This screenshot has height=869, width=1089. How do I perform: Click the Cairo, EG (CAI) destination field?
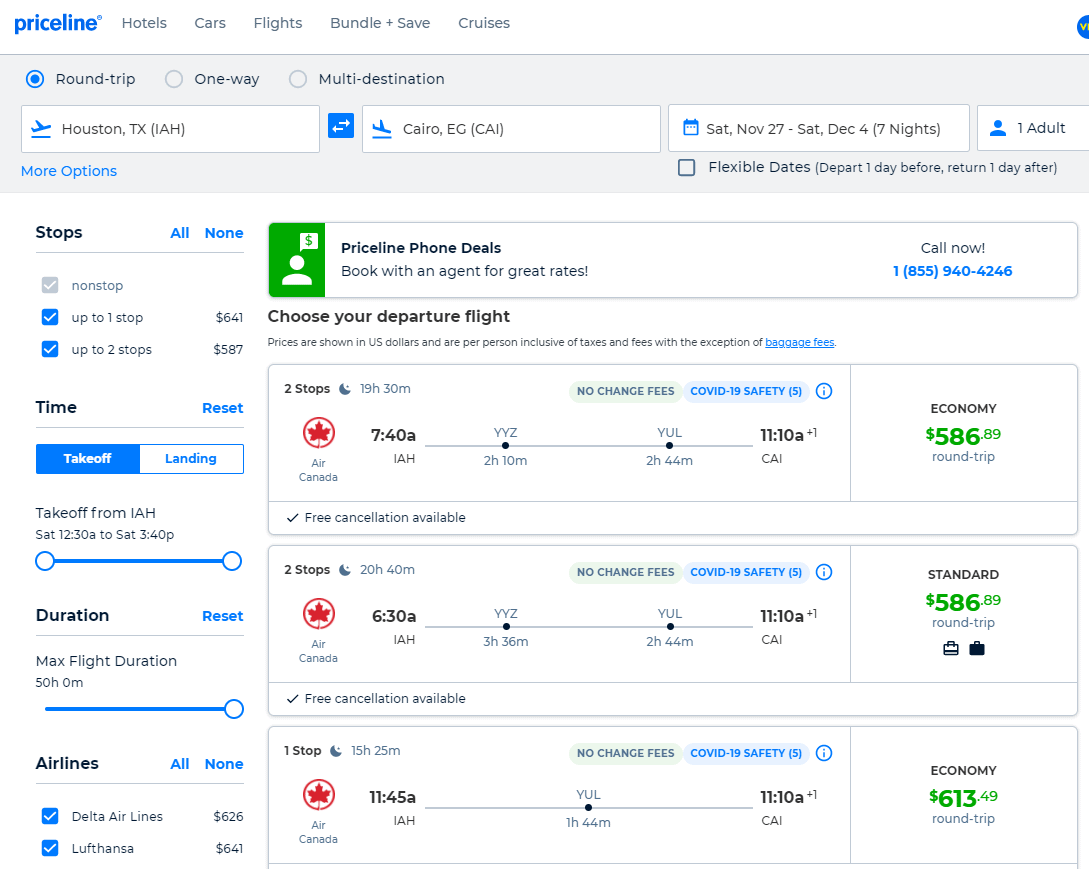point(511,129)
